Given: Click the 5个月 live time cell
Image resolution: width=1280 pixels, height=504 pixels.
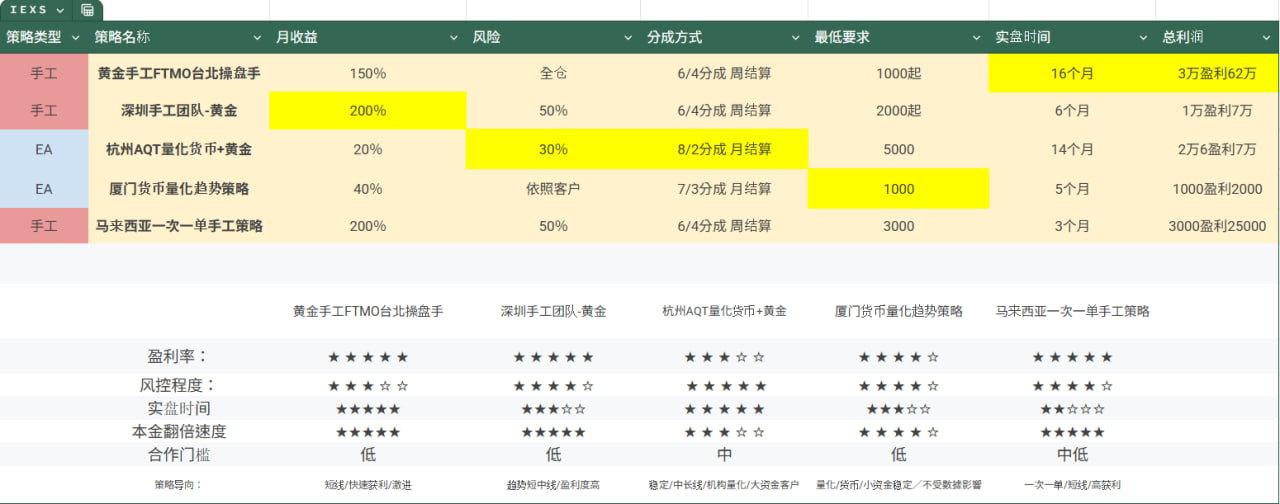Looking at the screenshot, I should tap(1072, 188).
